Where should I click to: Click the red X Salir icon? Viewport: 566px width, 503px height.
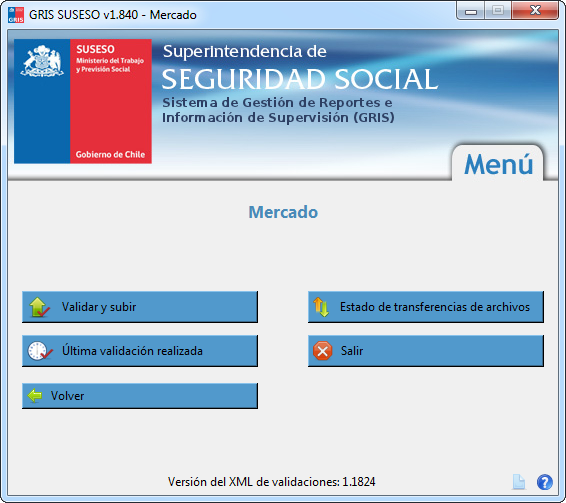point(323,351)
